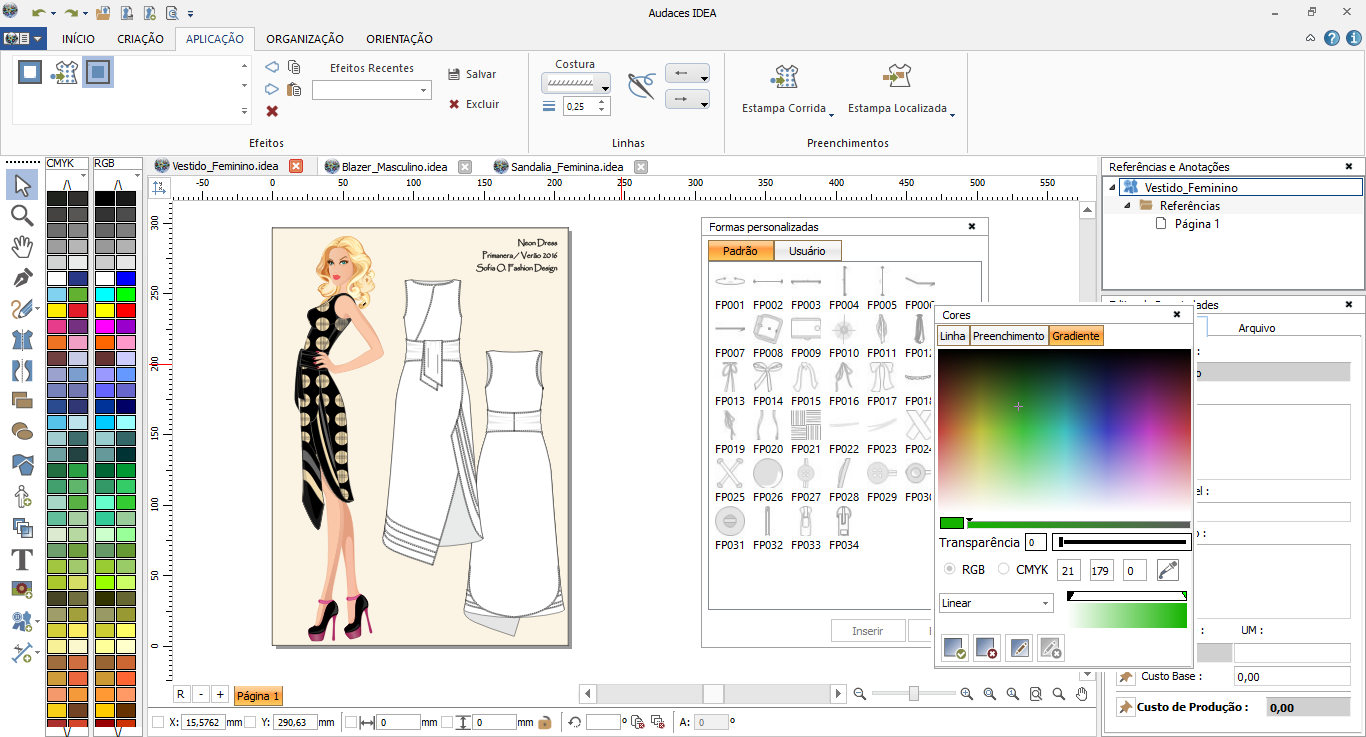Click the eyedropper color picker icon
The image size is (1366, 737).
coord(1167,570)
